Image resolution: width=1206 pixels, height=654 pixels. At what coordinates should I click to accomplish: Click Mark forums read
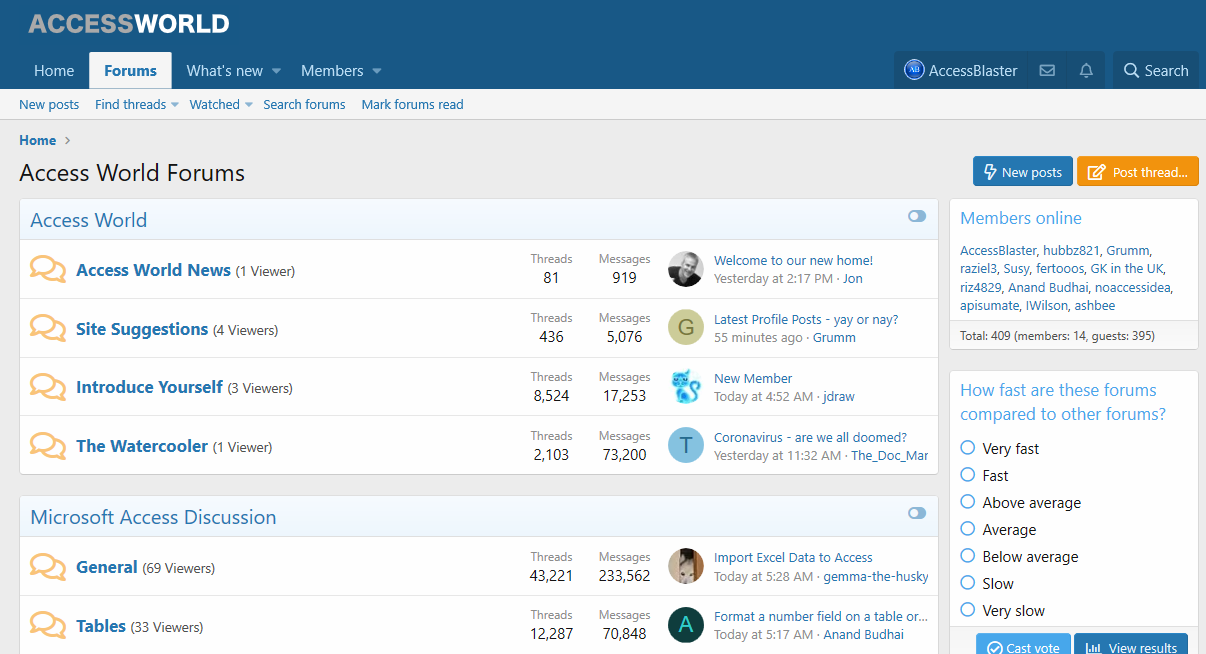pos(412,104)
